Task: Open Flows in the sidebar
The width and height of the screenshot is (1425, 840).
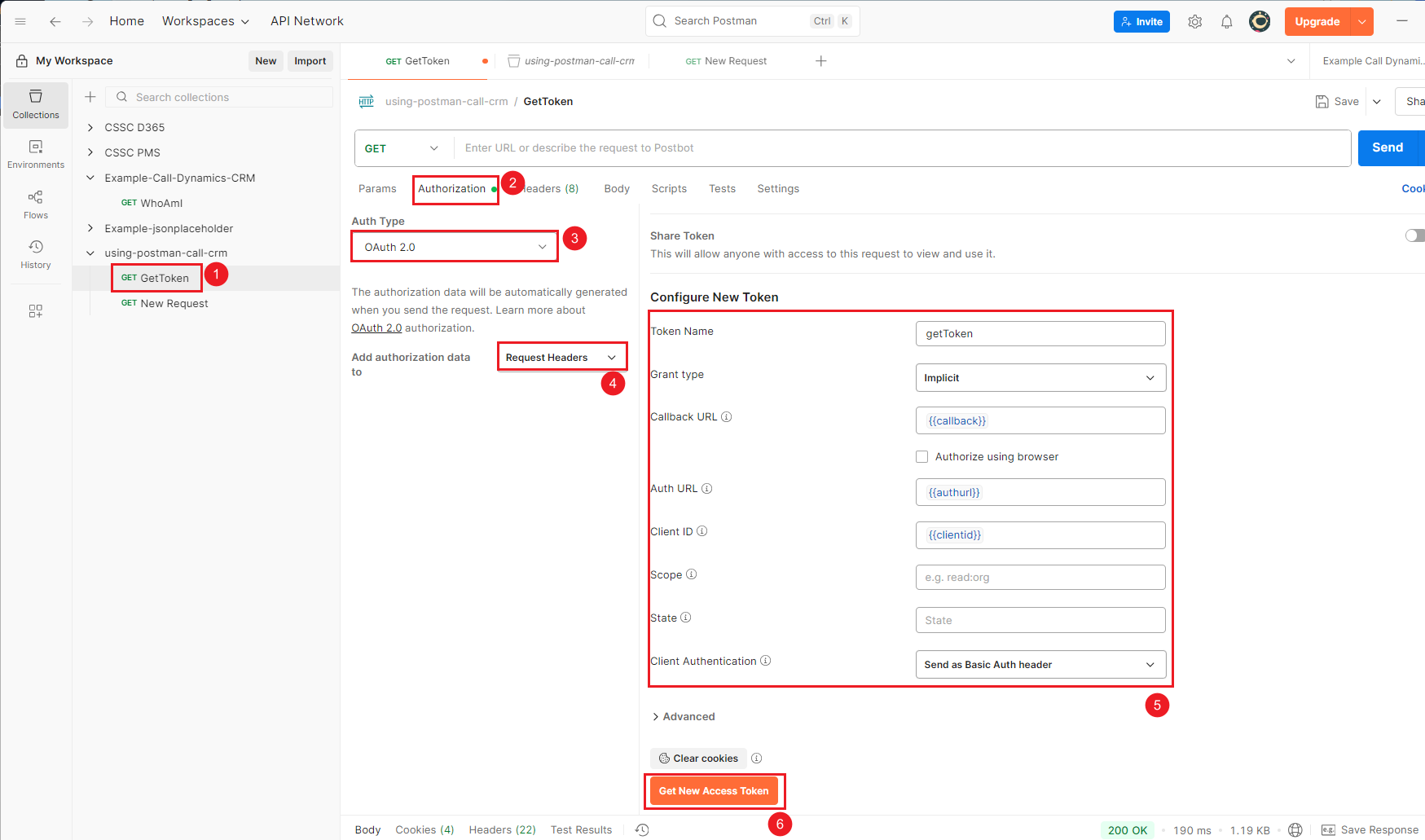Action: (36, 205)
